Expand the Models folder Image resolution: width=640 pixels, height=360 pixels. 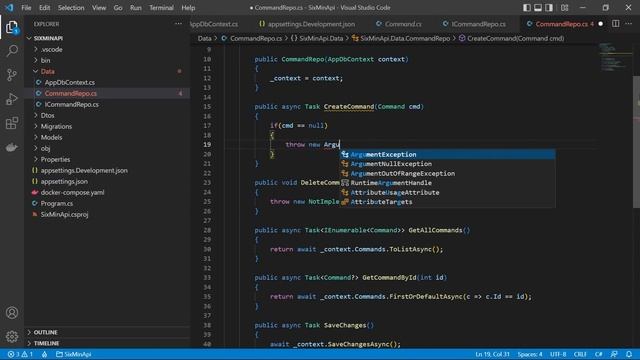point(51,138)
